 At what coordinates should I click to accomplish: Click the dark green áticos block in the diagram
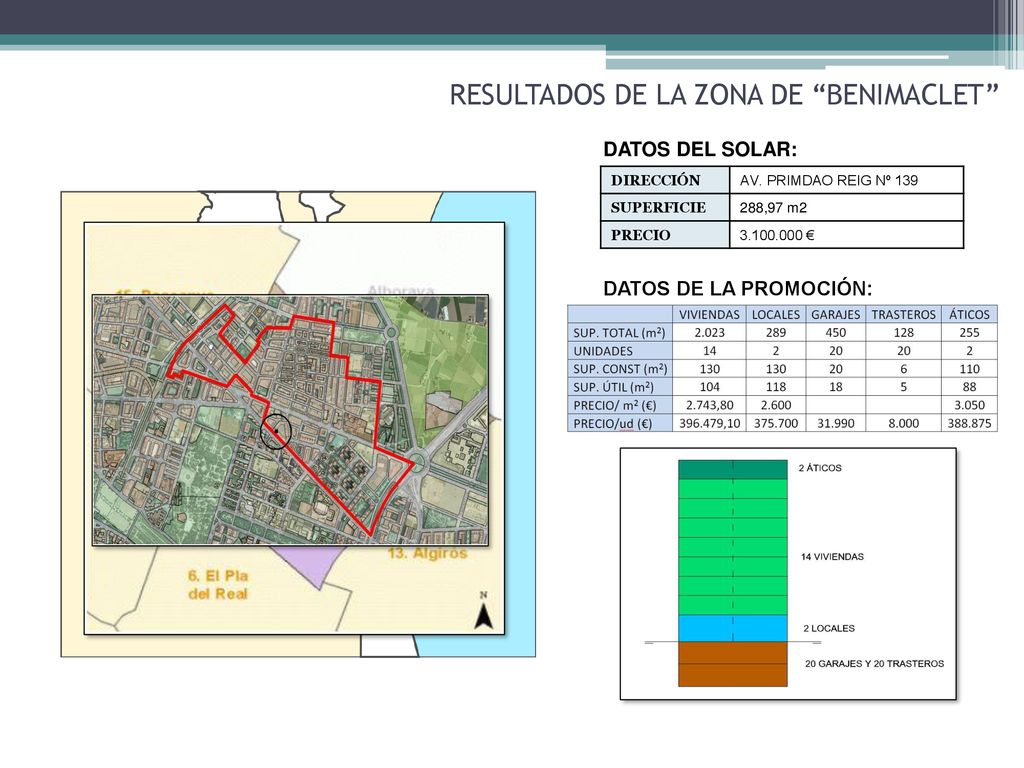coord(733,470)
